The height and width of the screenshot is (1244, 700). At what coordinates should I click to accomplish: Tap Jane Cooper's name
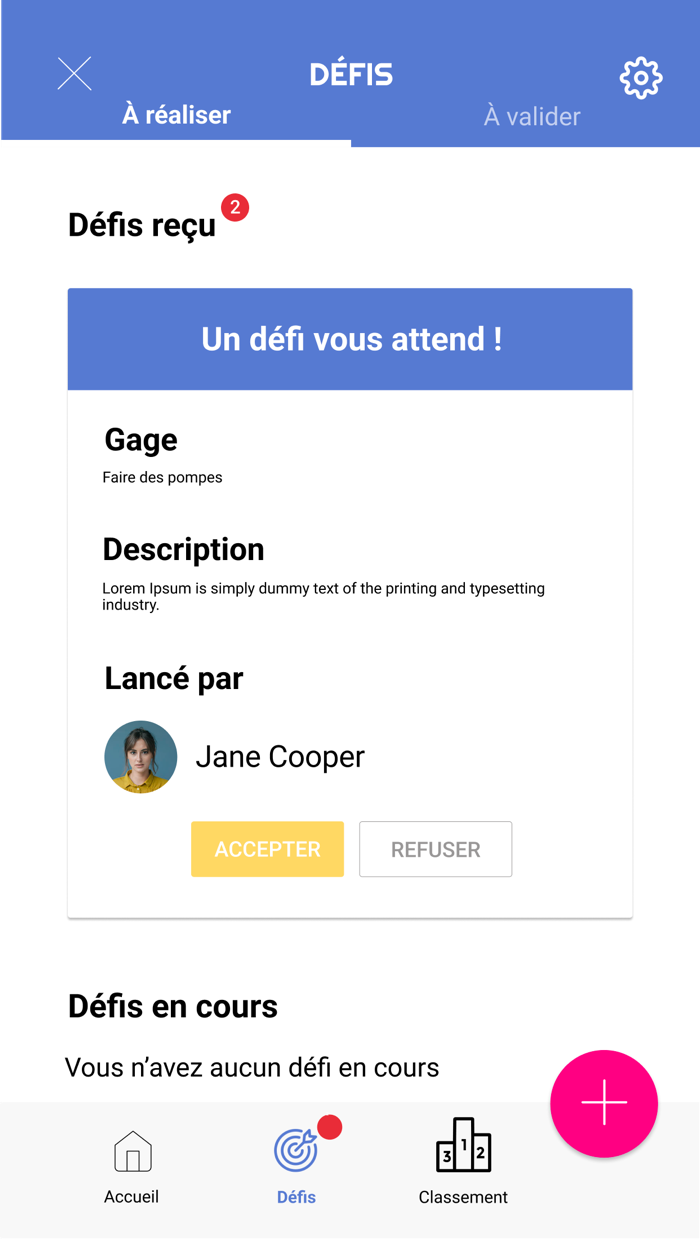[x=280, y=757]
